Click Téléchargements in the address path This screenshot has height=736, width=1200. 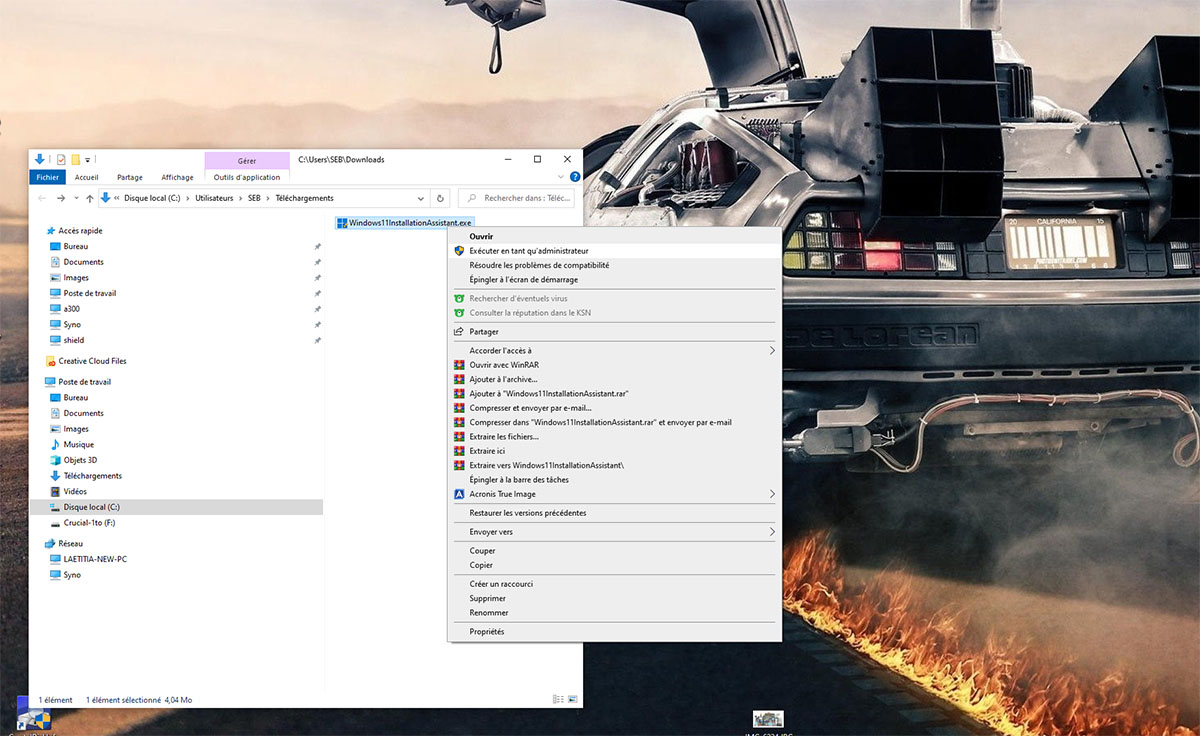click(x=304, y=198)
